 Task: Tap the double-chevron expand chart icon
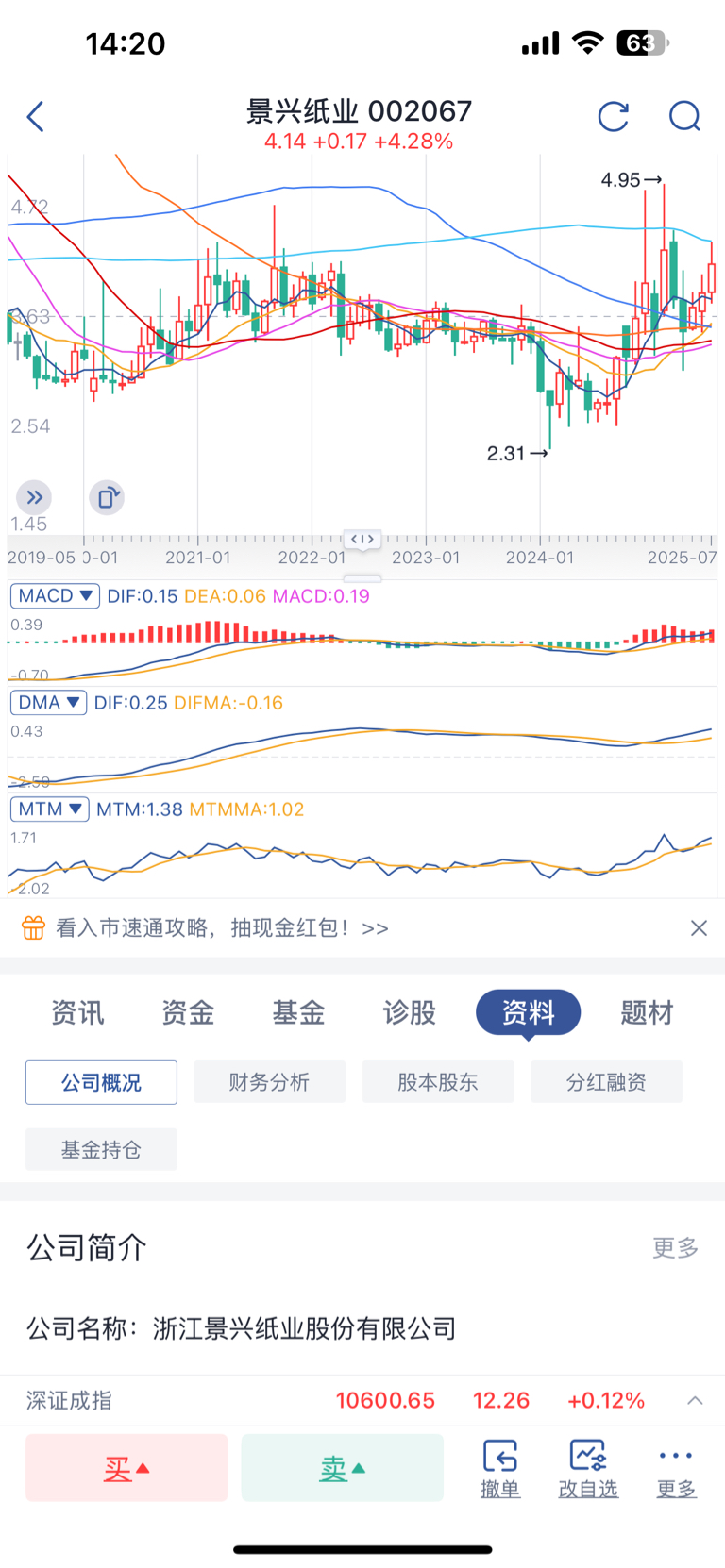(34, 497)
